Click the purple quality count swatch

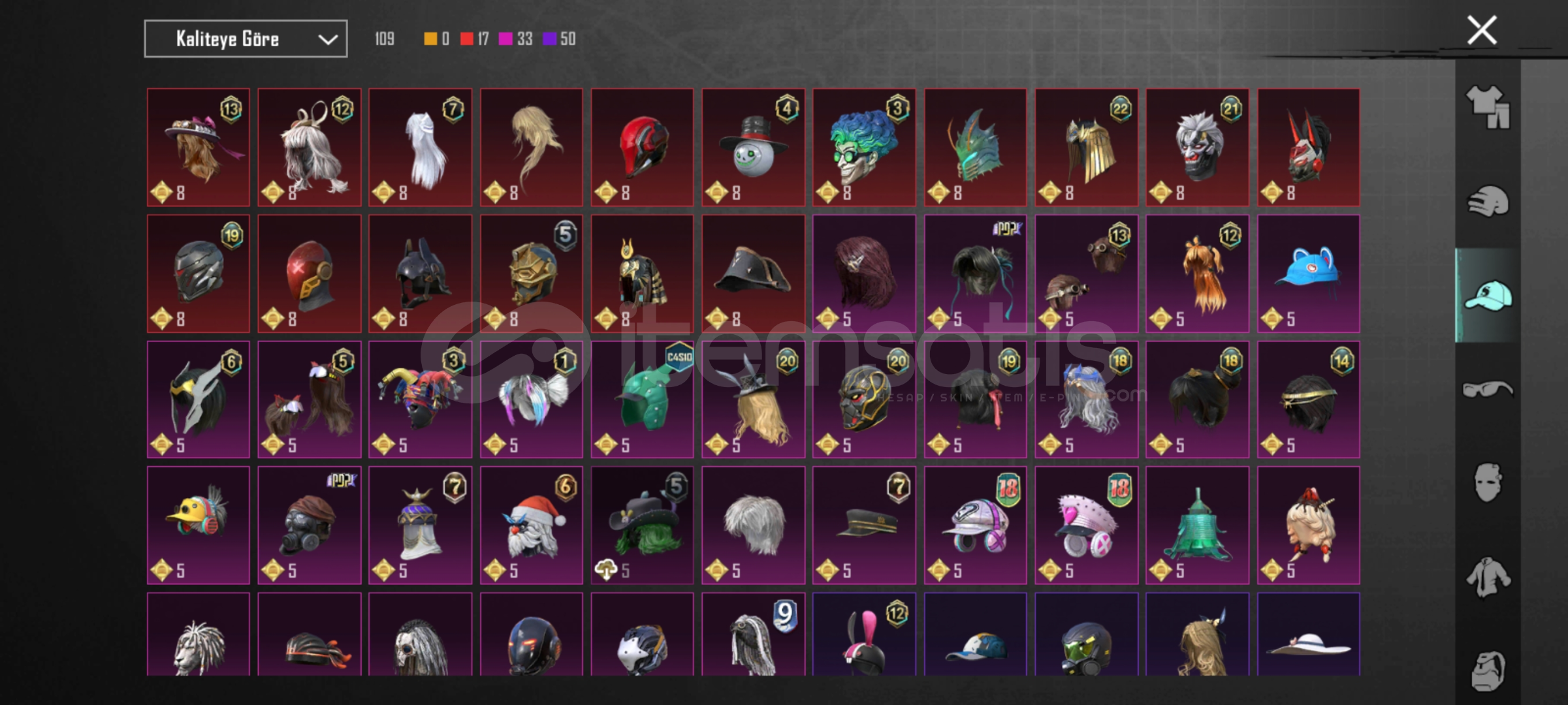point(550,39)
